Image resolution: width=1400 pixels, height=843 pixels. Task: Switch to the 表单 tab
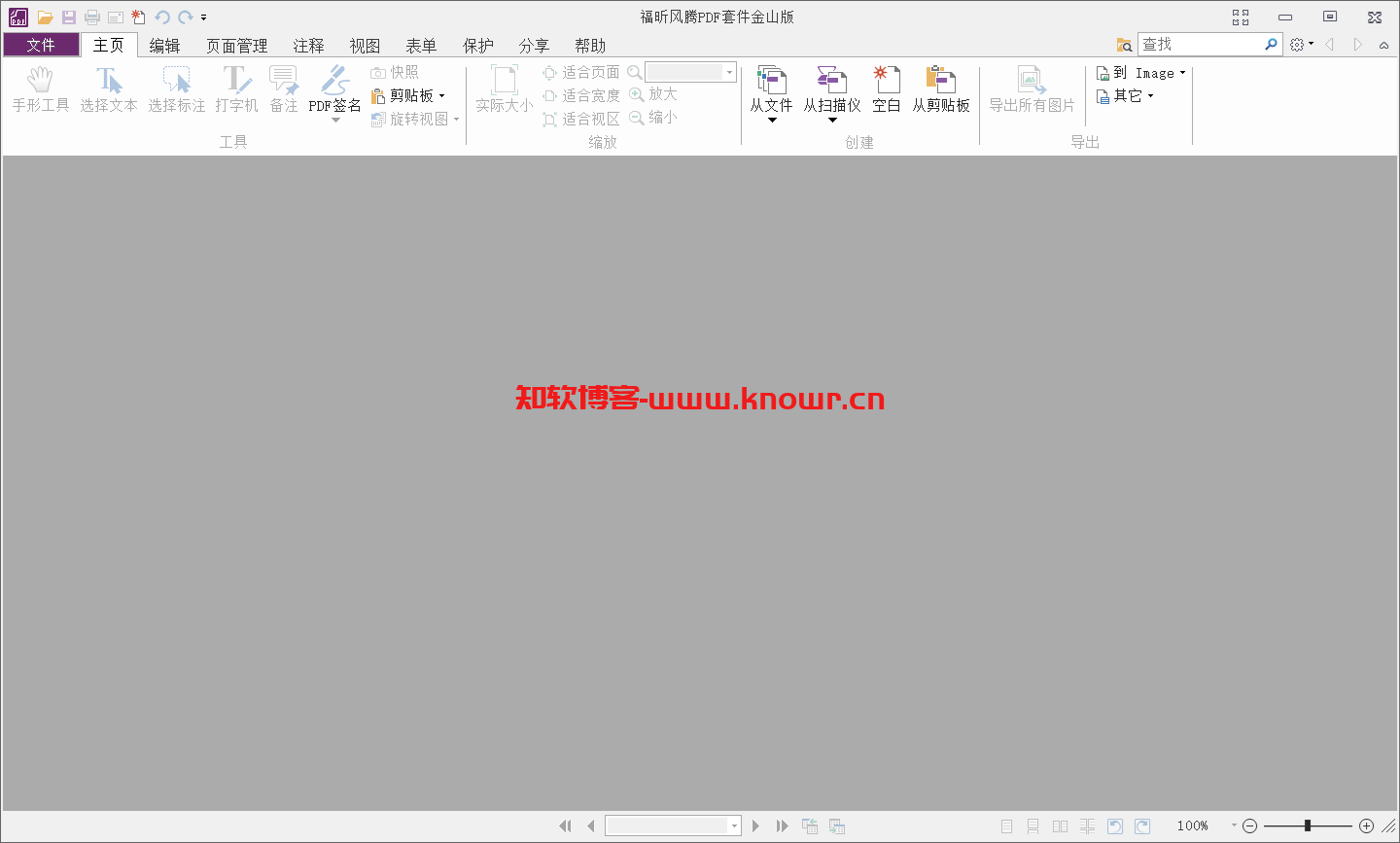point(421,46)
